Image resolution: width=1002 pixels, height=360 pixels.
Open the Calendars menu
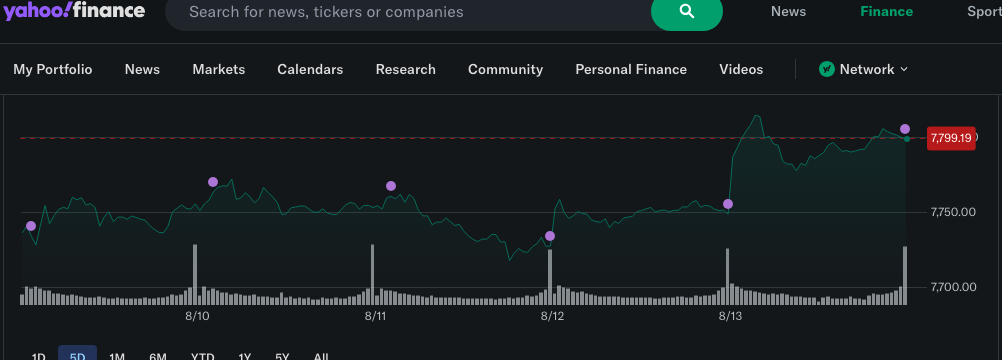pyautogui.click(x=310, y=69)
